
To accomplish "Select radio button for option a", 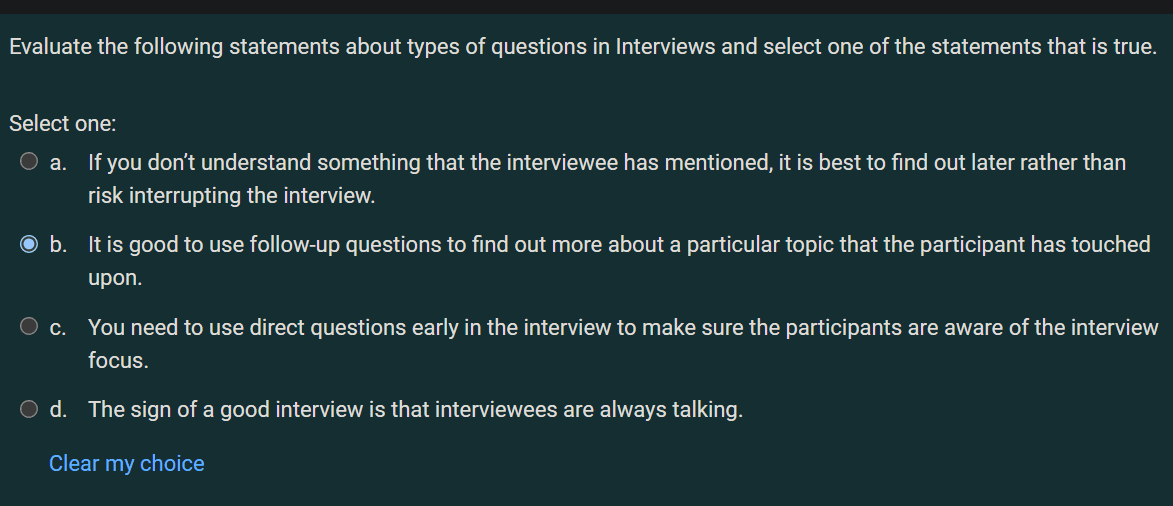I will 28,162.
